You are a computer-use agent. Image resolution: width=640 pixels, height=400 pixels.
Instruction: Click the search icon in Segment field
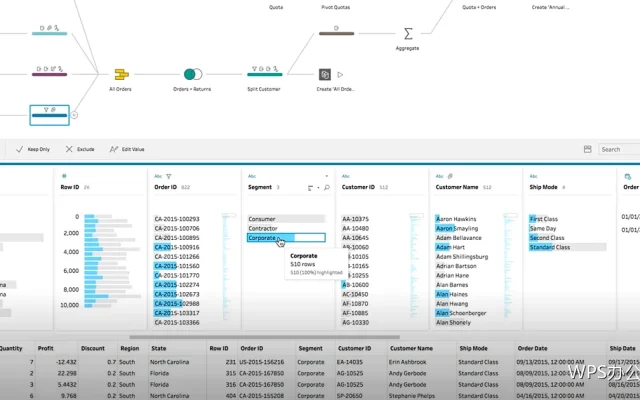coord(327,187)
